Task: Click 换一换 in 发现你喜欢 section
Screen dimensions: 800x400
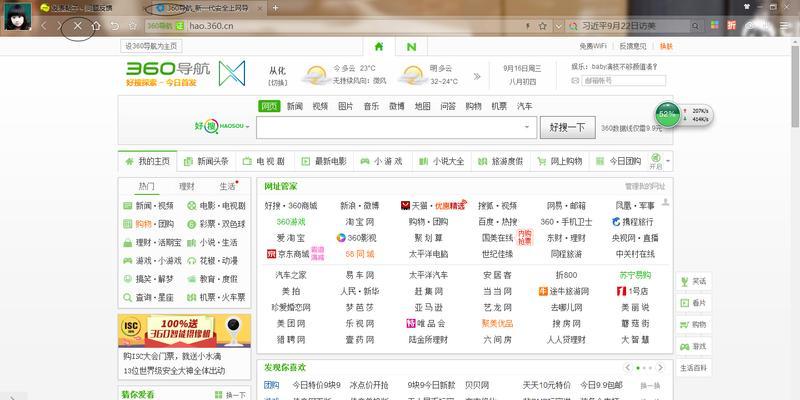Action: (650, 385)
